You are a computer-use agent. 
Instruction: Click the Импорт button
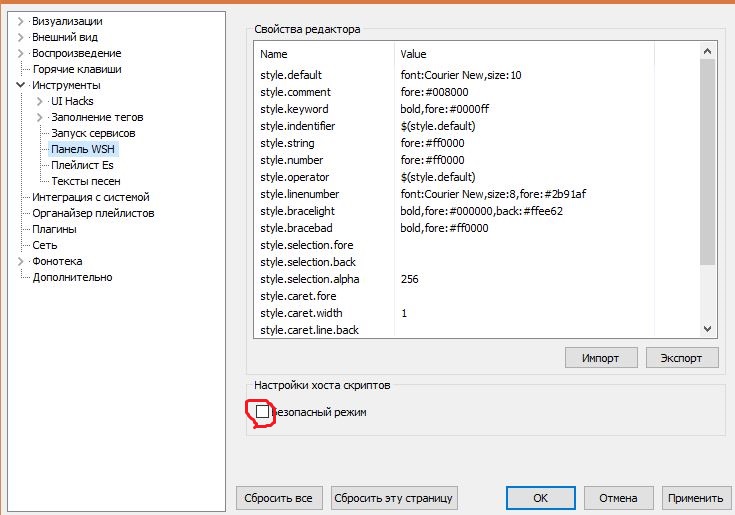click(601, 358)
